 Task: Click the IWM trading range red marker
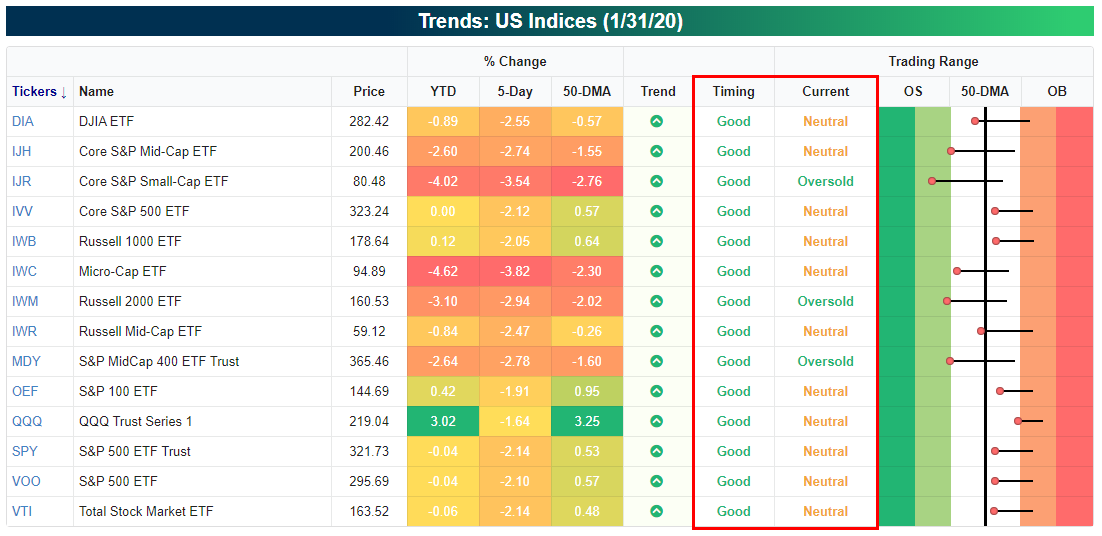click(x=947, y=301)
